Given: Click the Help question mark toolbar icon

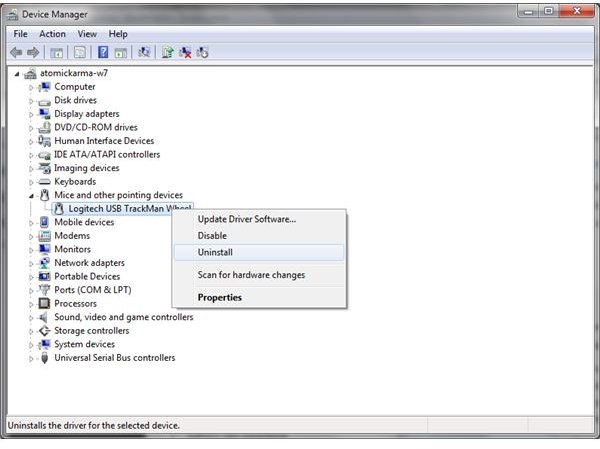Looking at the screenshot, I should click(x=103, y=52).
